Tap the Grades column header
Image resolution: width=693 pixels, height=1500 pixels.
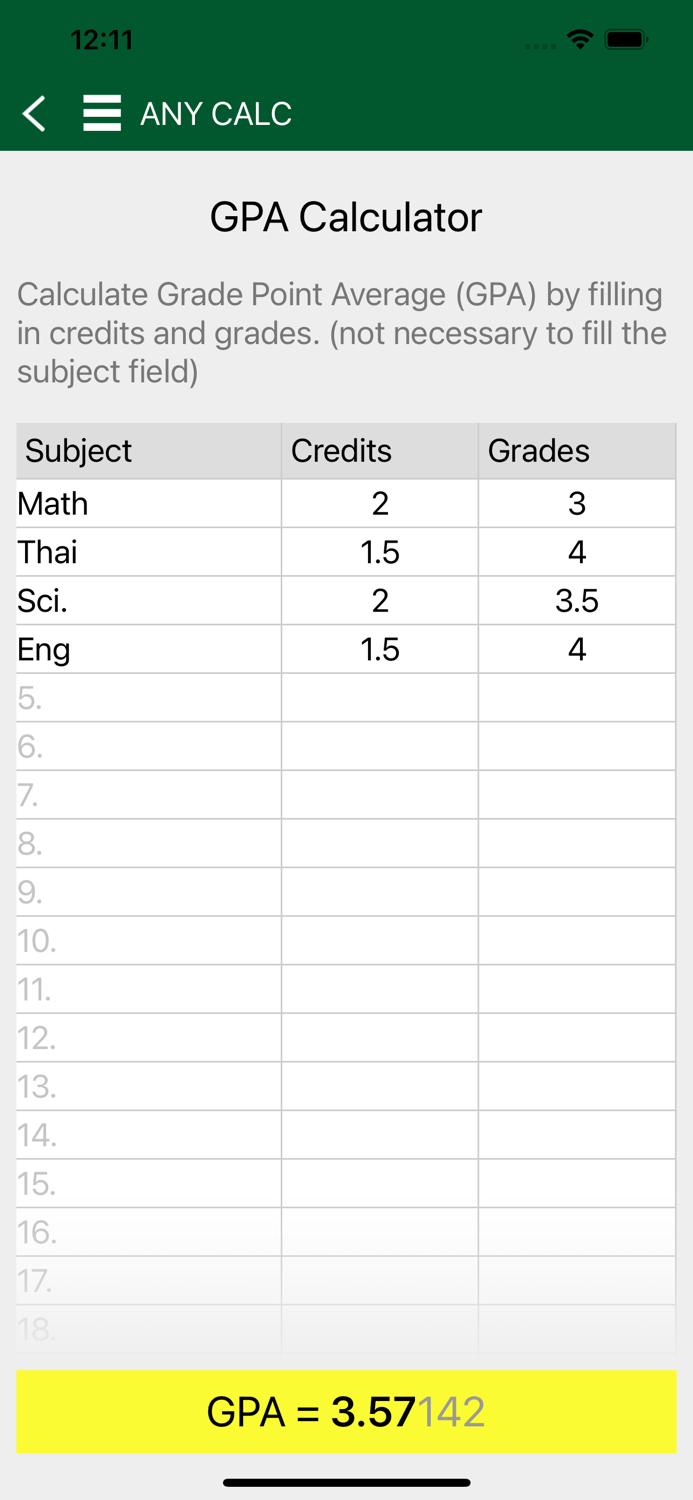pyautogui.click(x=537, y=451)
